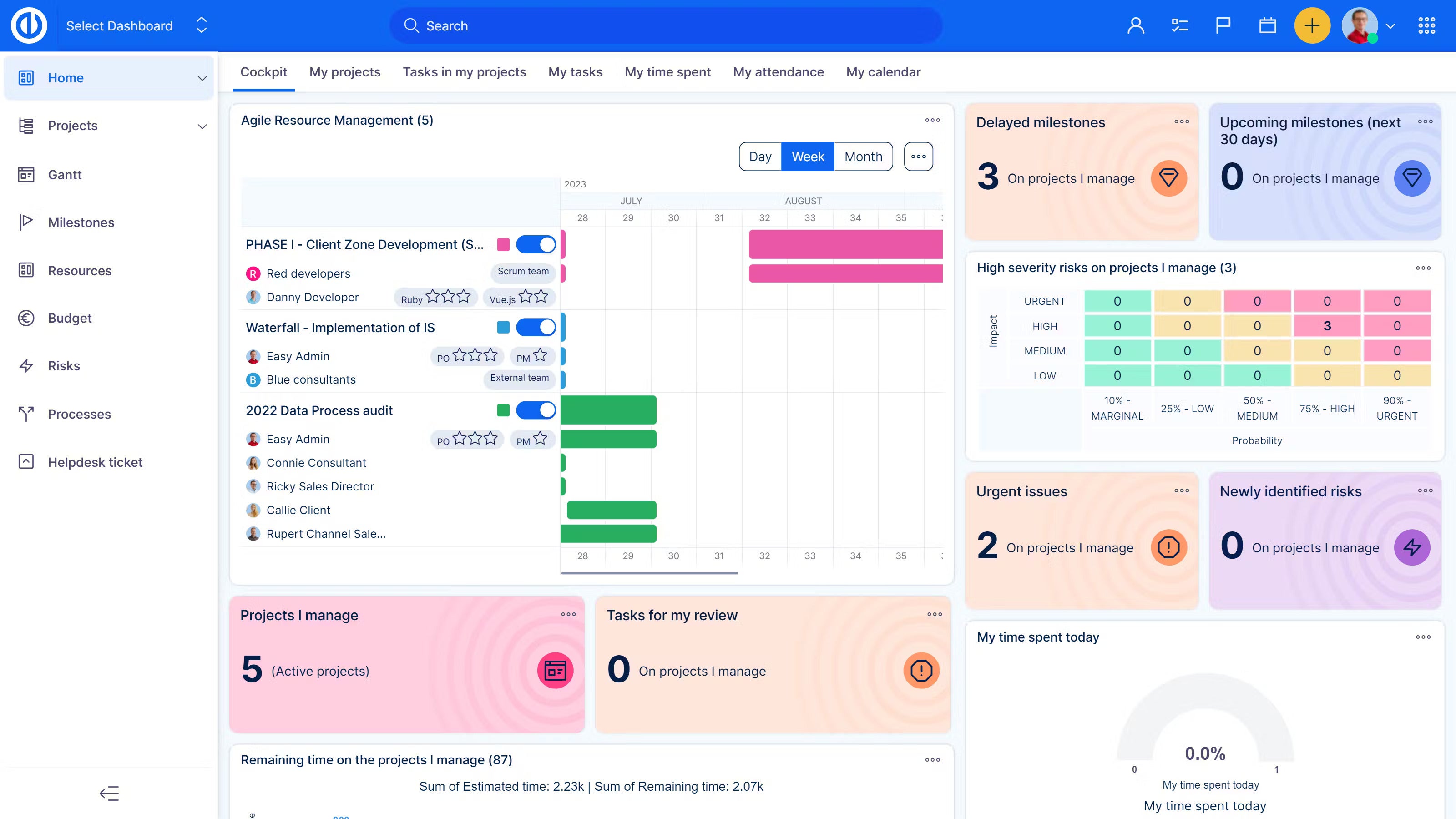Open the Processes sidebar item

[79, 414]
